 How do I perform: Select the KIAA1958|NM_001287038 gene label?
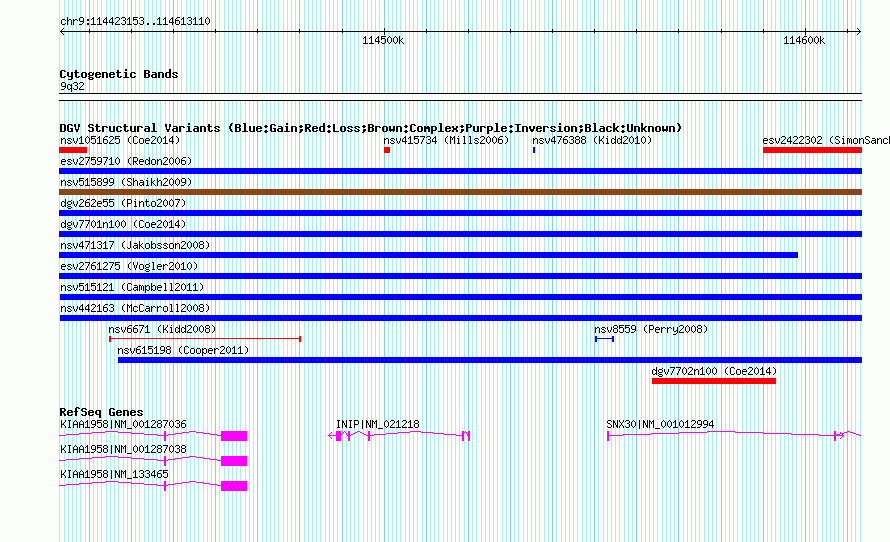point(123,449)
